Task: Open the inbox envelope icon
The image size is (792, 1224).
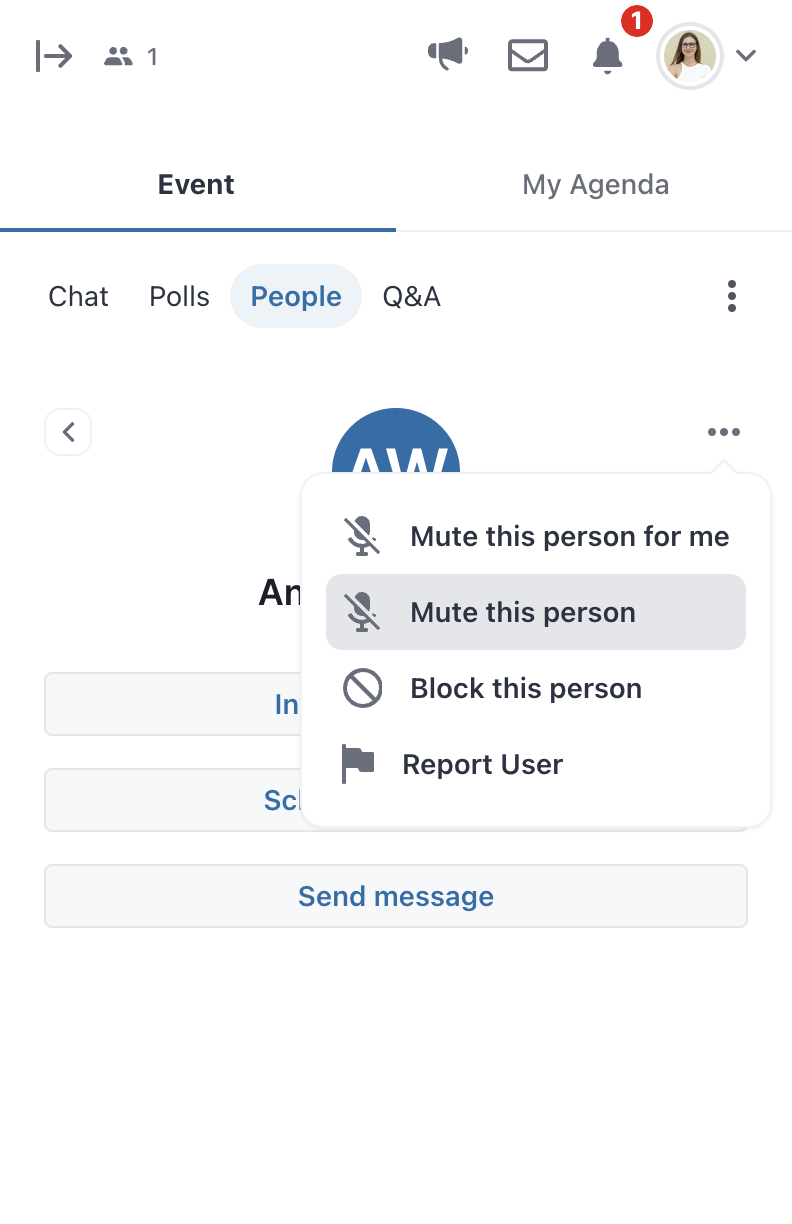Action: (528, 56)
